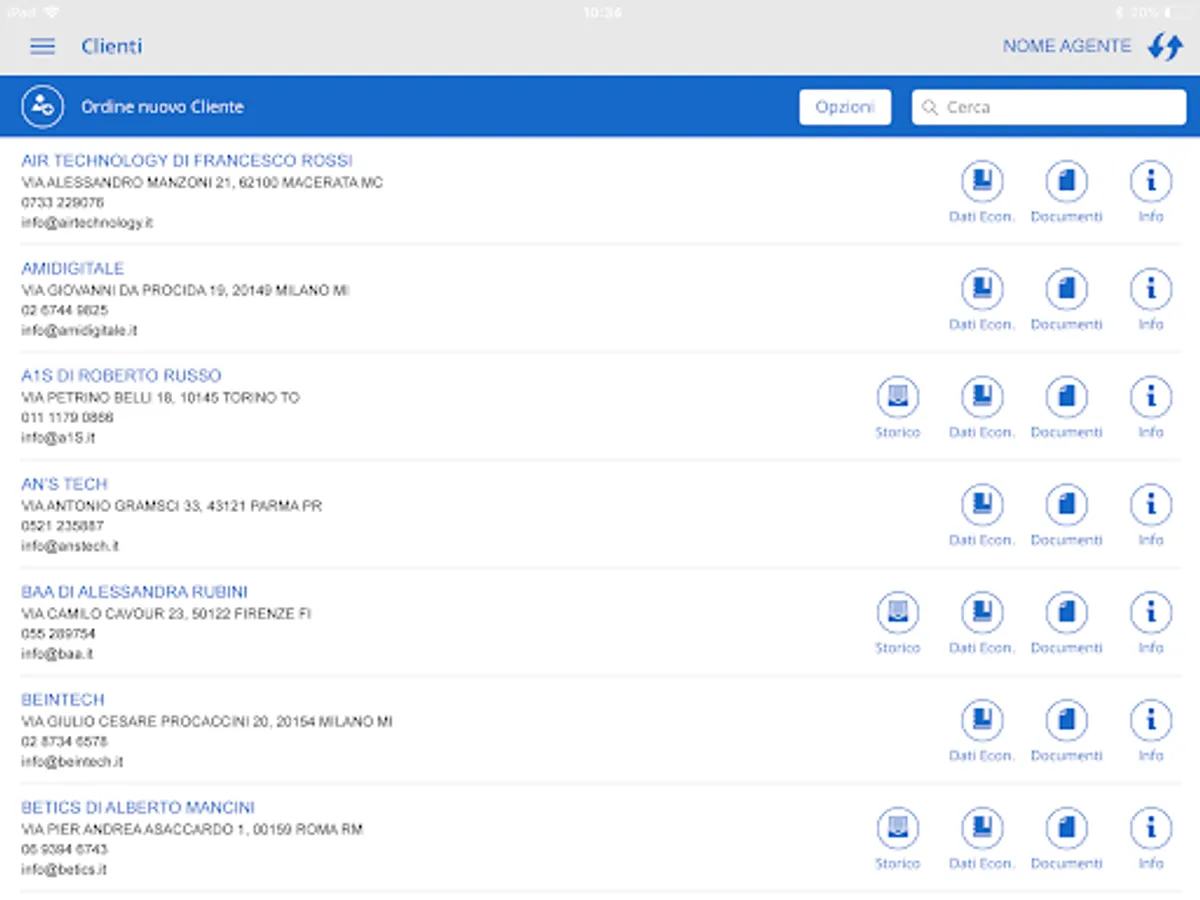Open Documenti for A1S DI ROBERTO RUSSO
1200x900 pixels.
point(1066,408)
